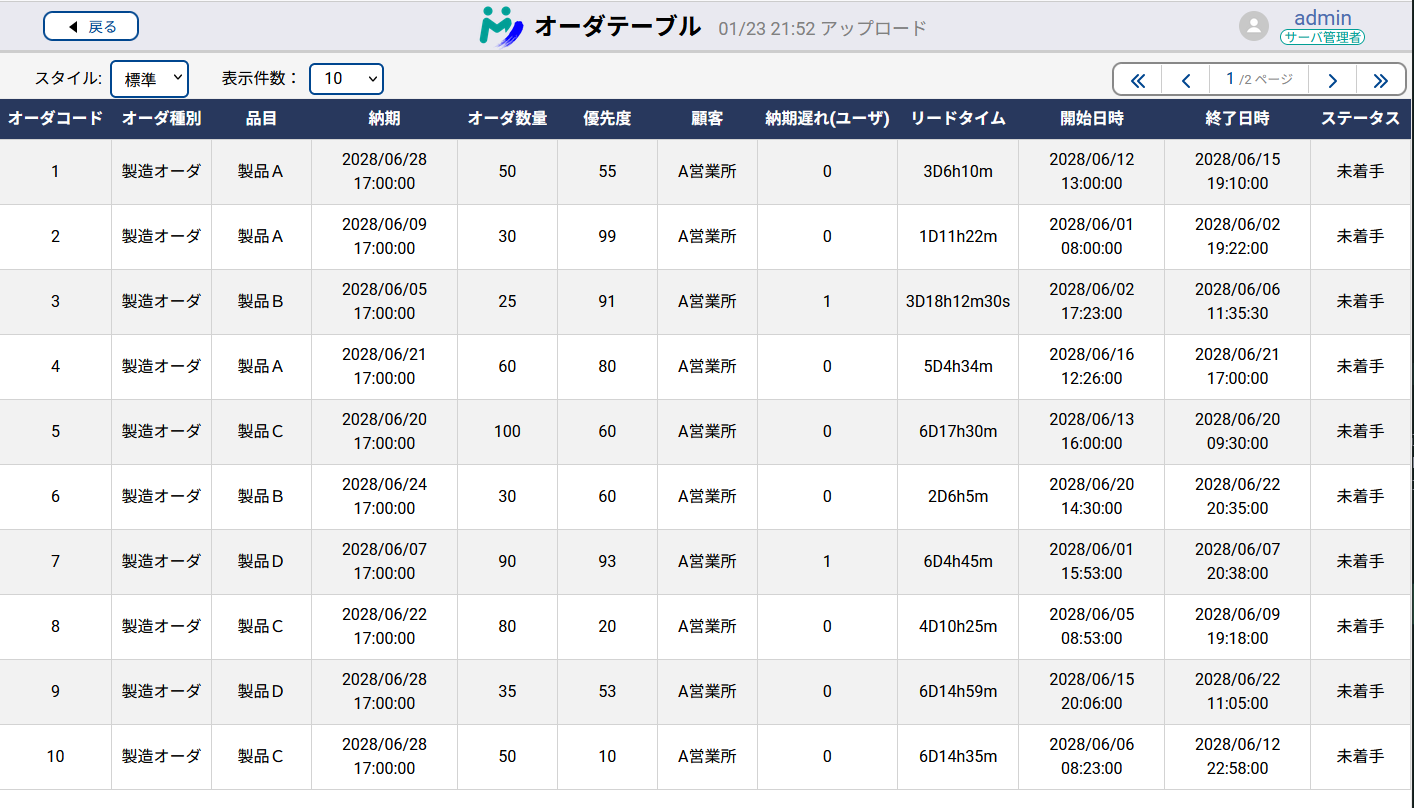The height and width of the screenshot is (808, 1414).
Task: Open the admin account link
Action: (1322, 17)
